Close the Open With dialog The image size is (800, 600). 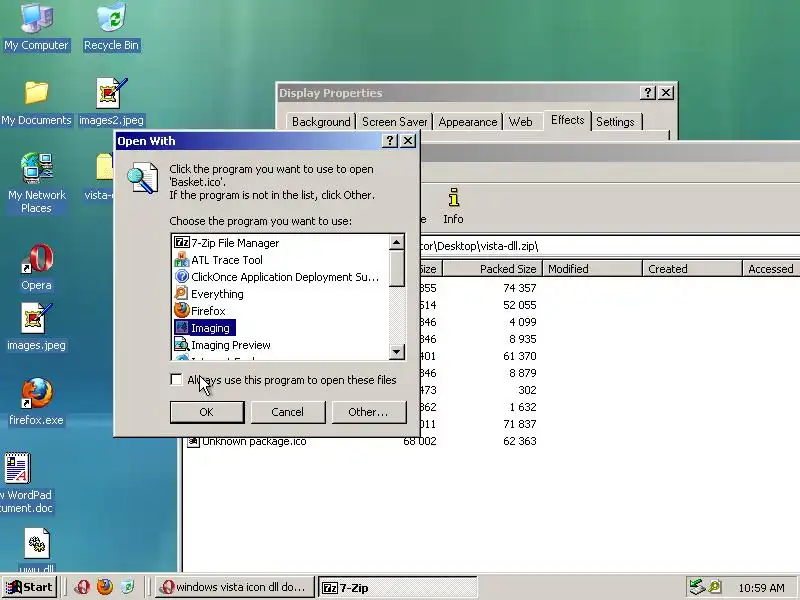click(408, 141)
